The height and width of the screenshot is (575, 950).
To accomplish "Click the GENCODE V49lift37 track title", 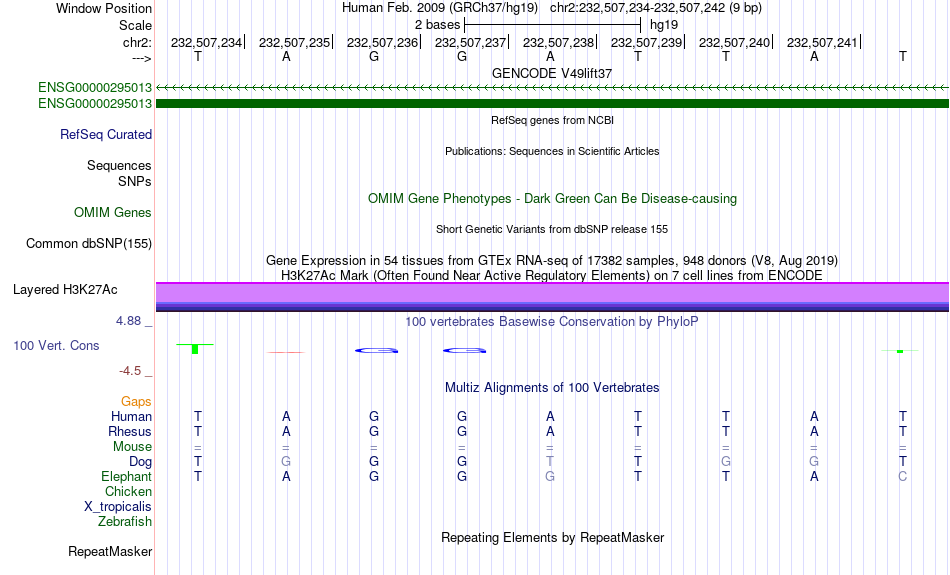I will tap(552, 73).
